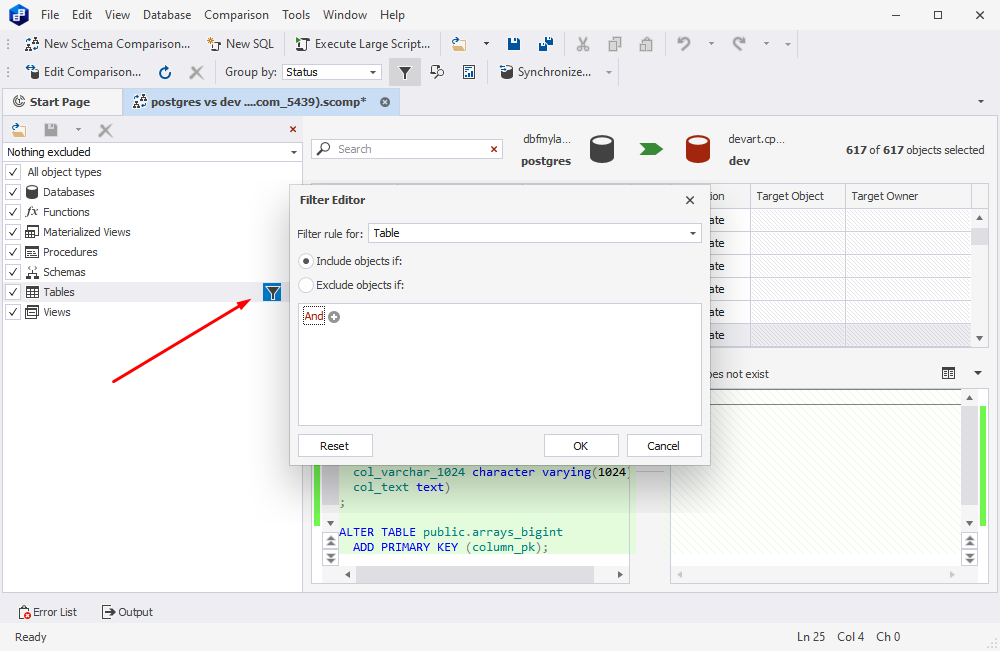The image size is (1000, 651).
Task: Open the Comparison menu
Action: click(x=237, y=15)
